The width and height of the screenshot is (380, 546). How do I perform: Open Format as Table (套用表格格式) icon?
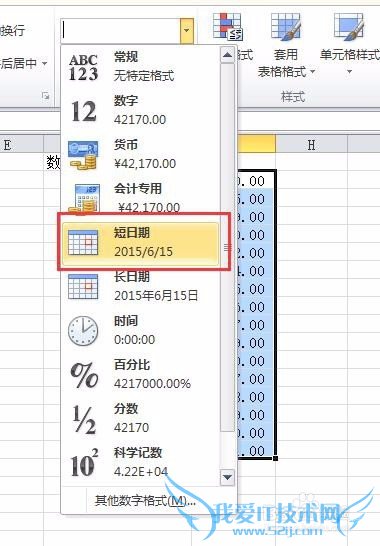[286, 26]
